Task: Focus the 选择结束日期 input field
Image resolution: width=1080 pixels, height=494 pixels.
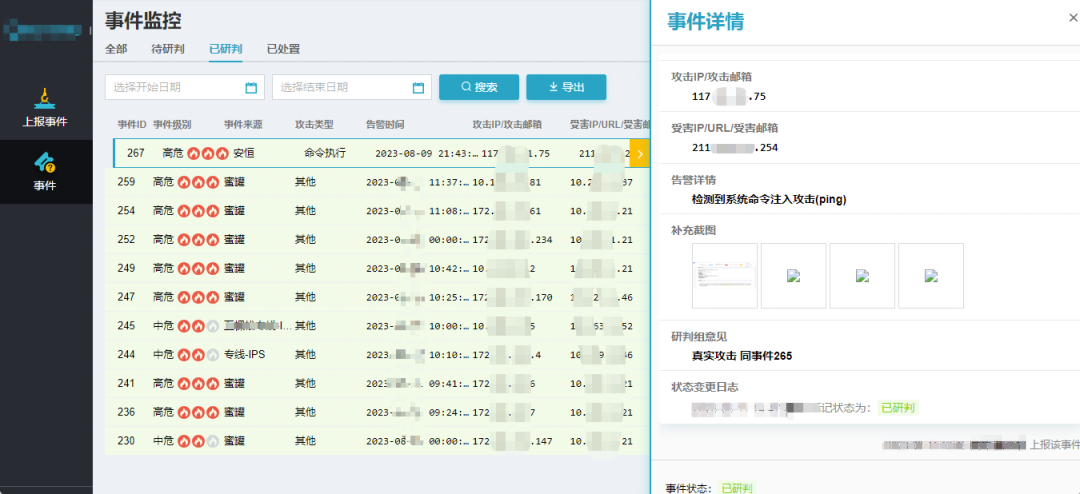Action: click(342, 88)
